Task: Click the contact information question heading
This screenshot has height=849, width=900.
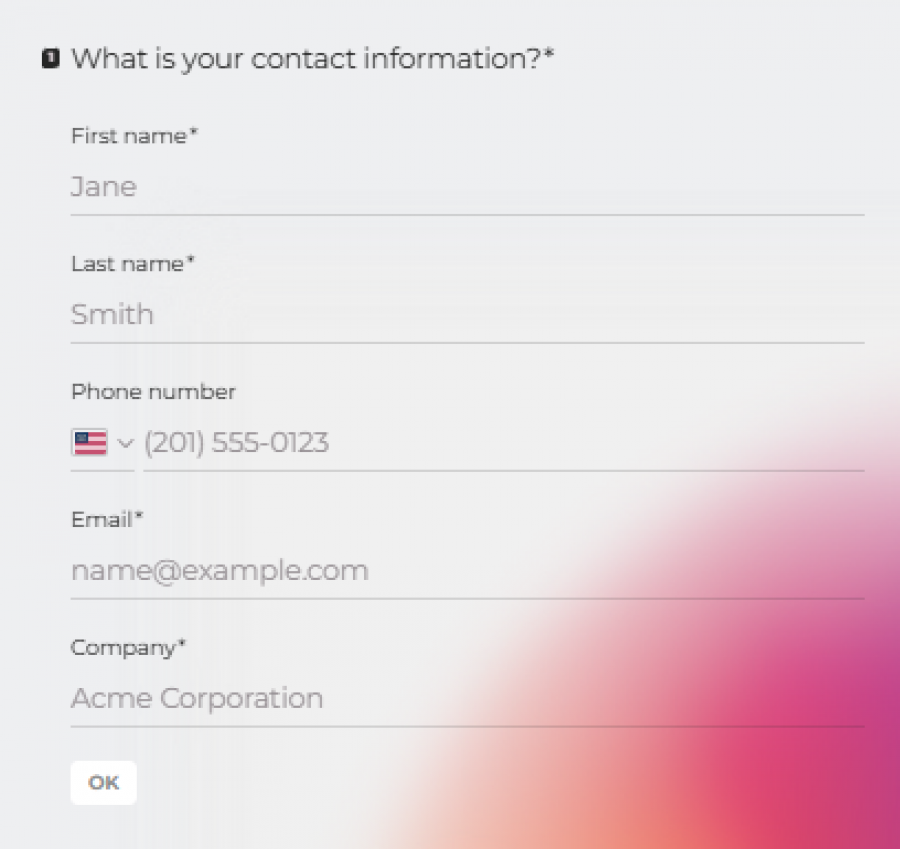Action: (306, 59)
